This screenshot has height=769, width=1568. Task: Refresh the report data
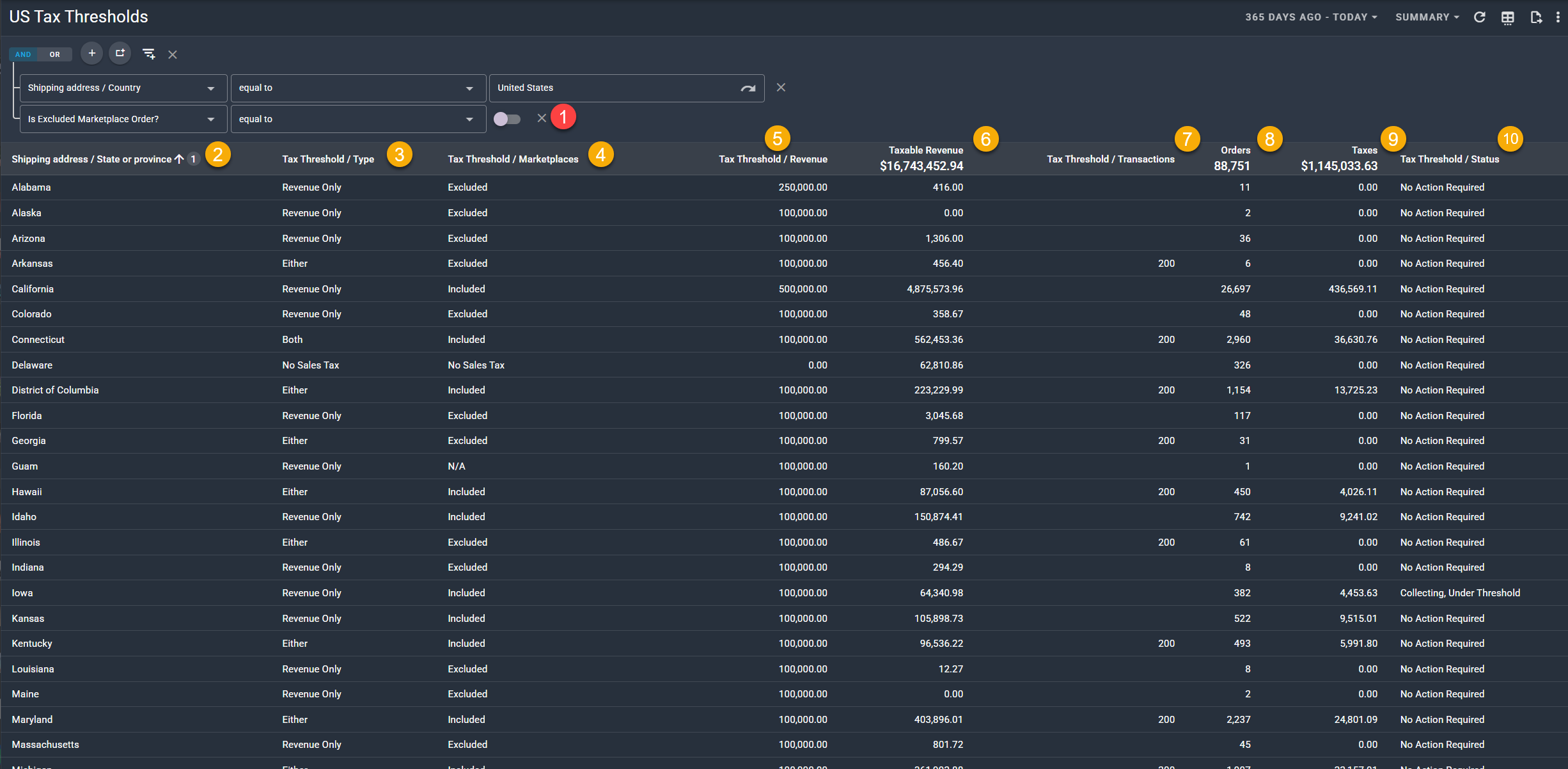click(x=1479, y=17)
